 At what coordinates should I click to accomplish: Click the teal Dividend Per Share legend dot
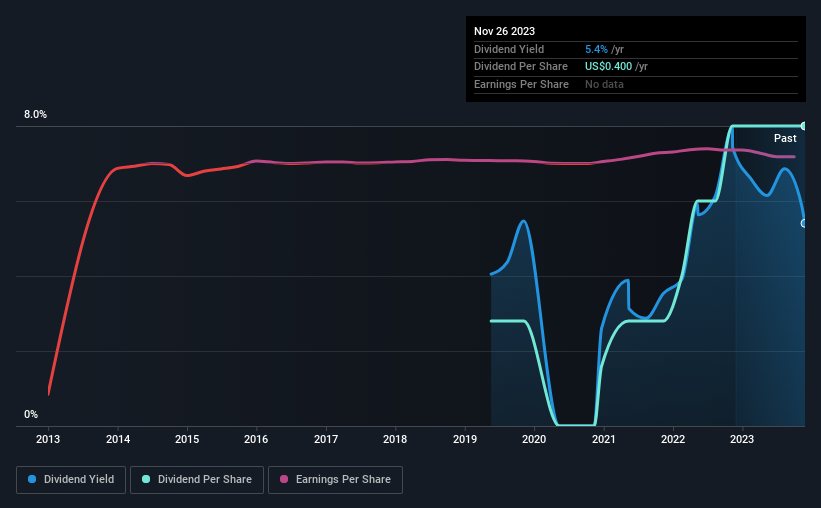pyautogui.click(x=146, y=479)
